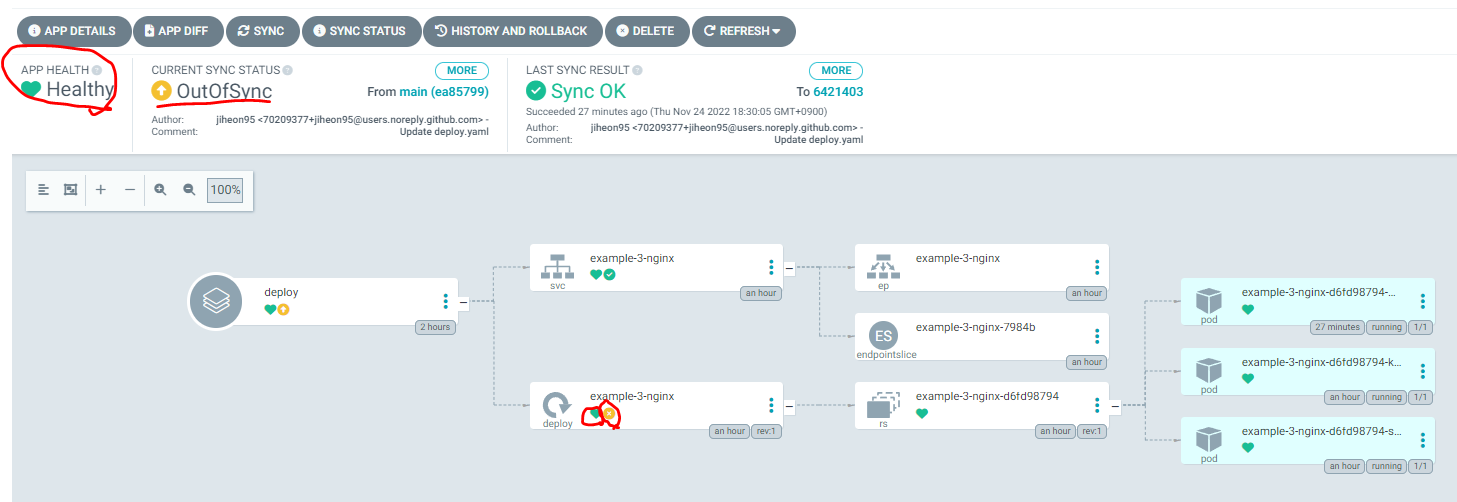
Task: Select the deploy application root node icon
Action: click(217, 301)
